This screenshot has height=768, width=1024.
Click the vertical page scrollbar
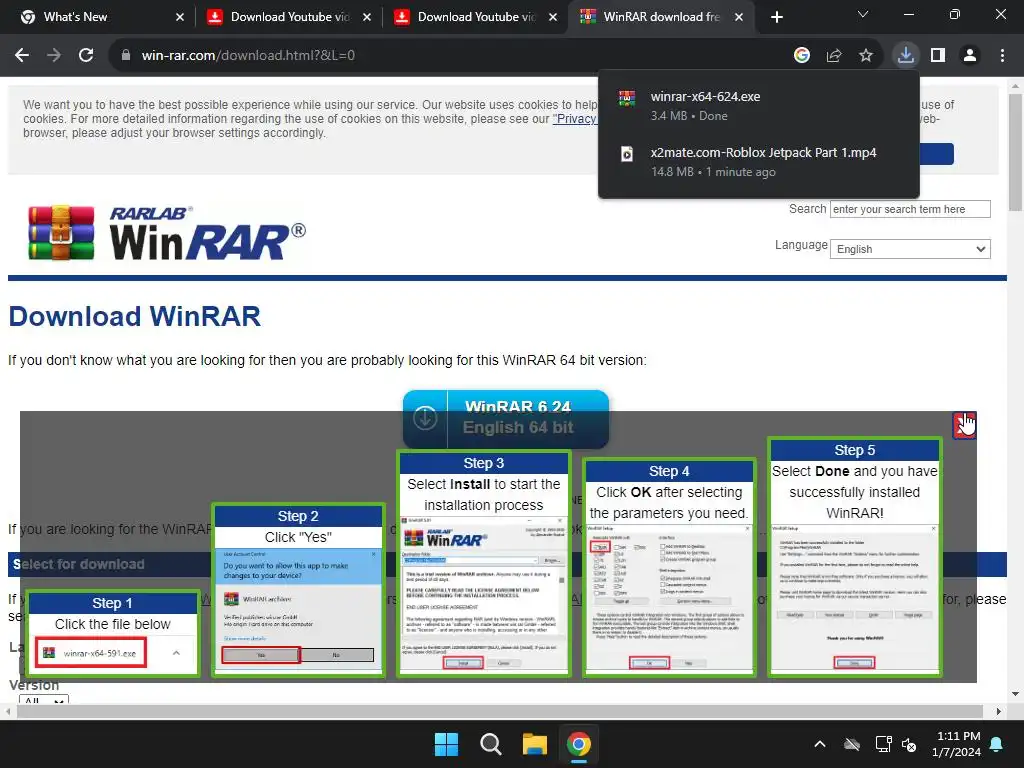1015,152
